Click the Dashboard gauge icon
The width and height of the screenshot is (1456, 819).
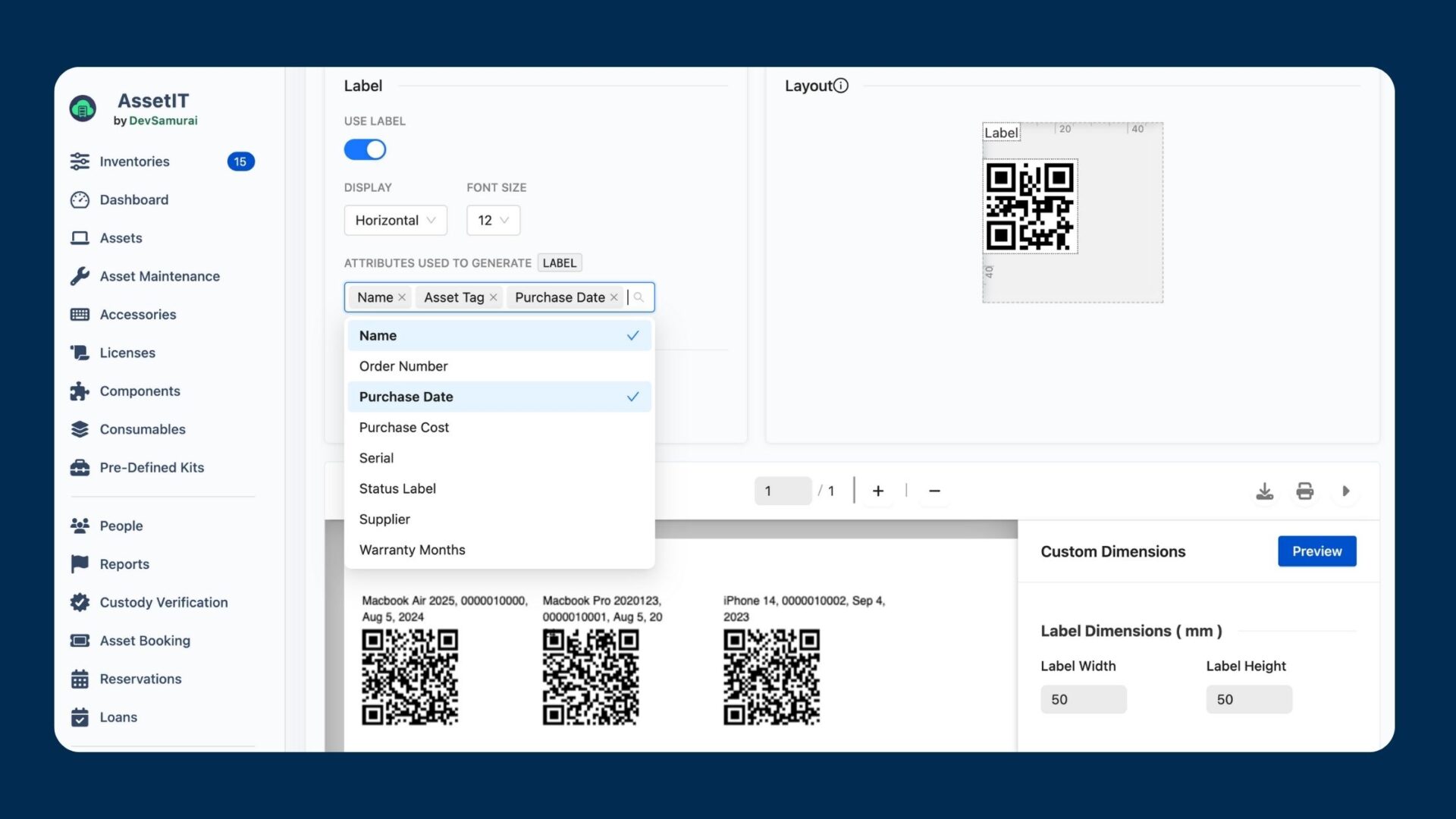tap(80, 199)
